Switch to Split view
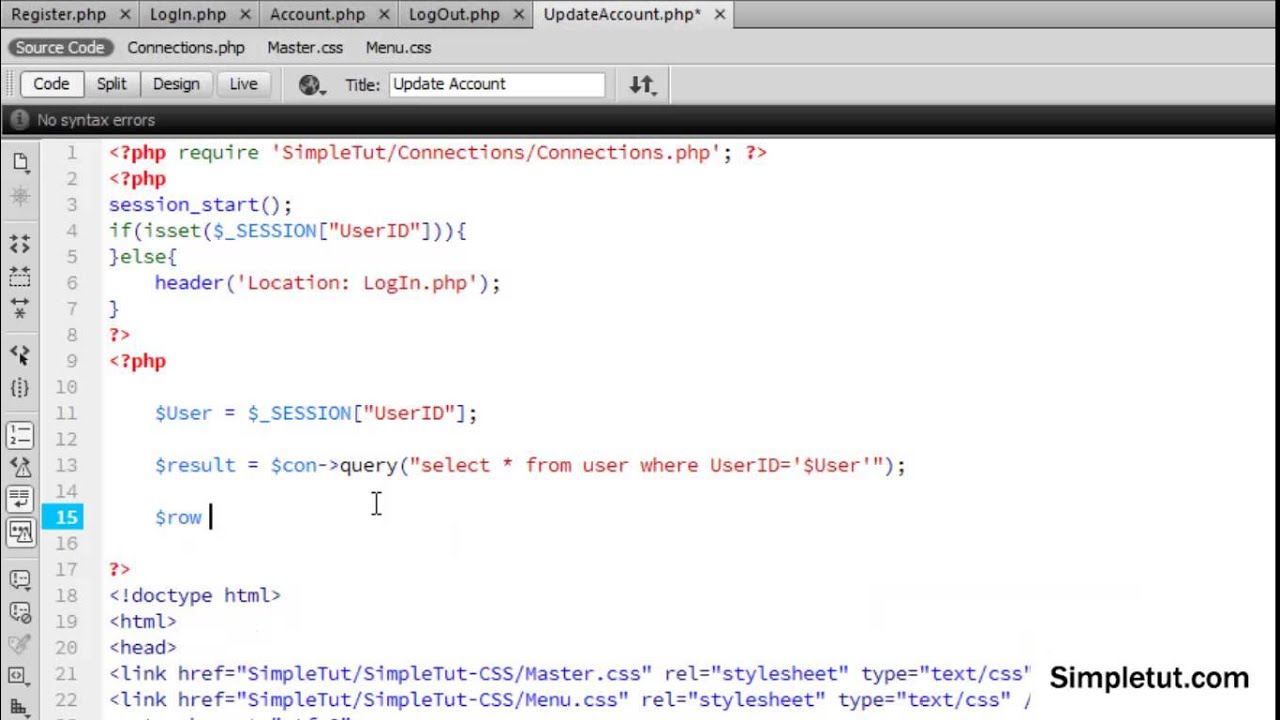The height and width of the screenshot is (720, 1280). click(x=111, y=84)
